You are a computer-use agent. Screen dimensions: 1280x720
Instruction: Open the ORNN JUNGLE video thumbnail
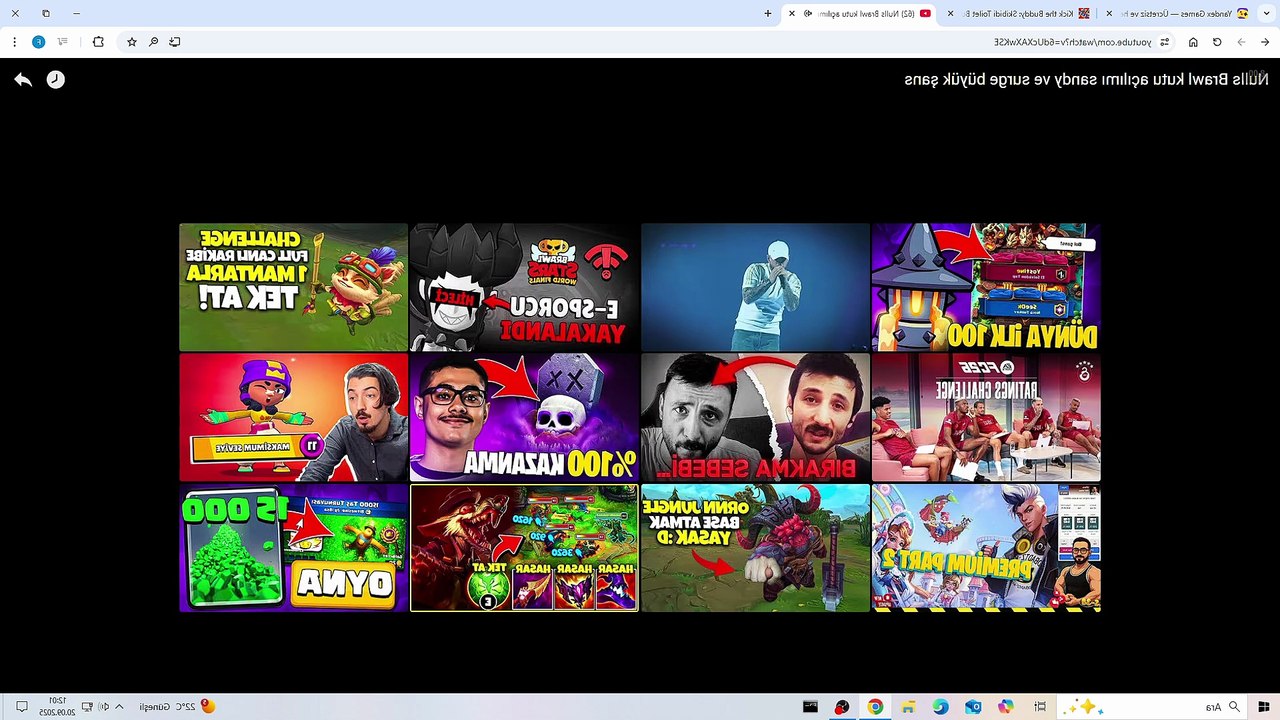755,548
